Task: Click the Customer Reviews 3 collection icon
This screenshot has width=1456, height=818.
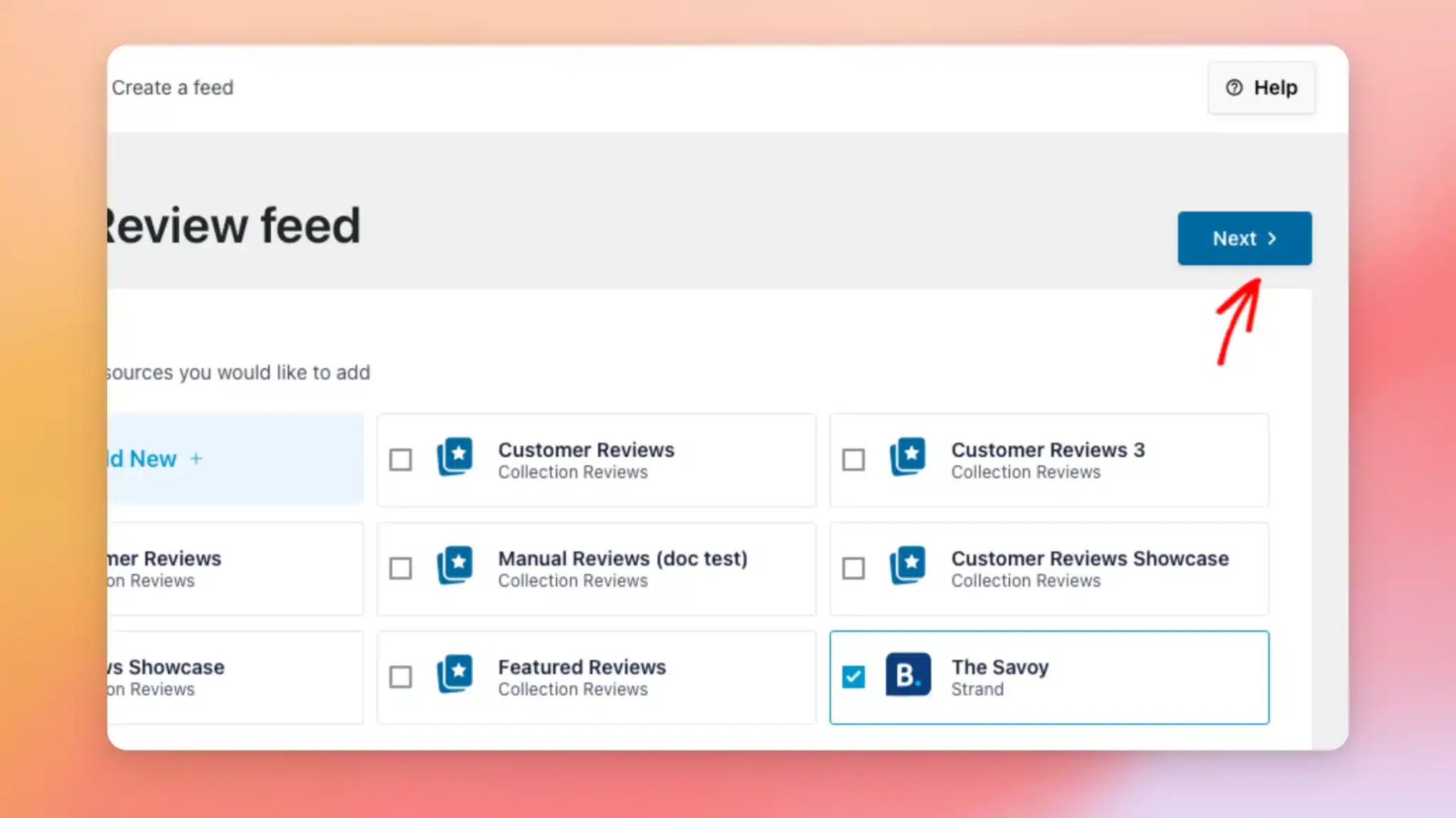Action: pyautogui.click(x=908, y=456)
